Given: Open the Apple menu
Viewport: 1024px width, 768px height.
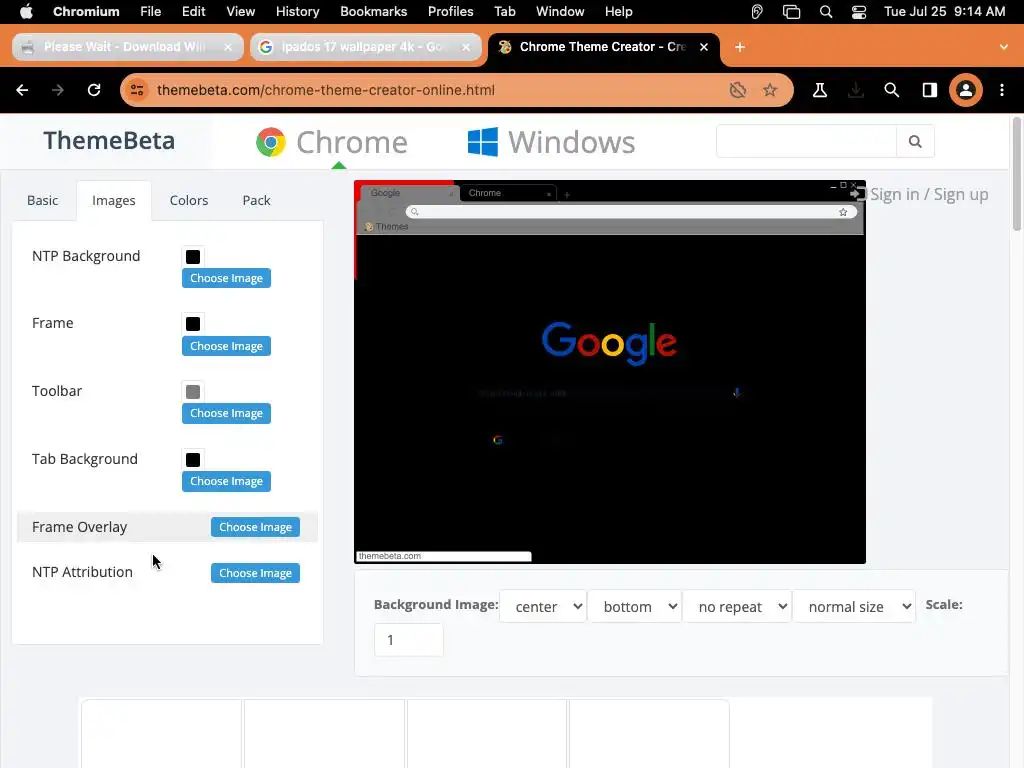Looking at the screenshot, I should [x=26, y=11].
